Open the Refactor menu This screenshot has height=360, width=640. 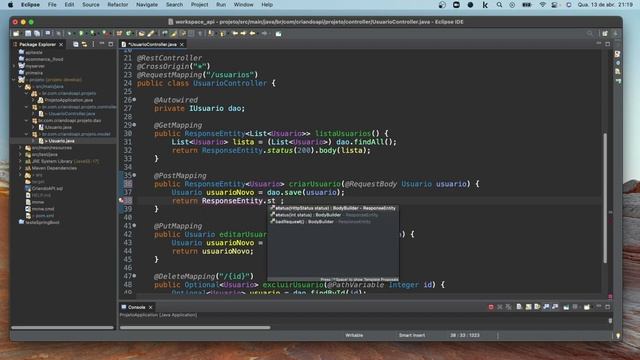click(118, 4)
